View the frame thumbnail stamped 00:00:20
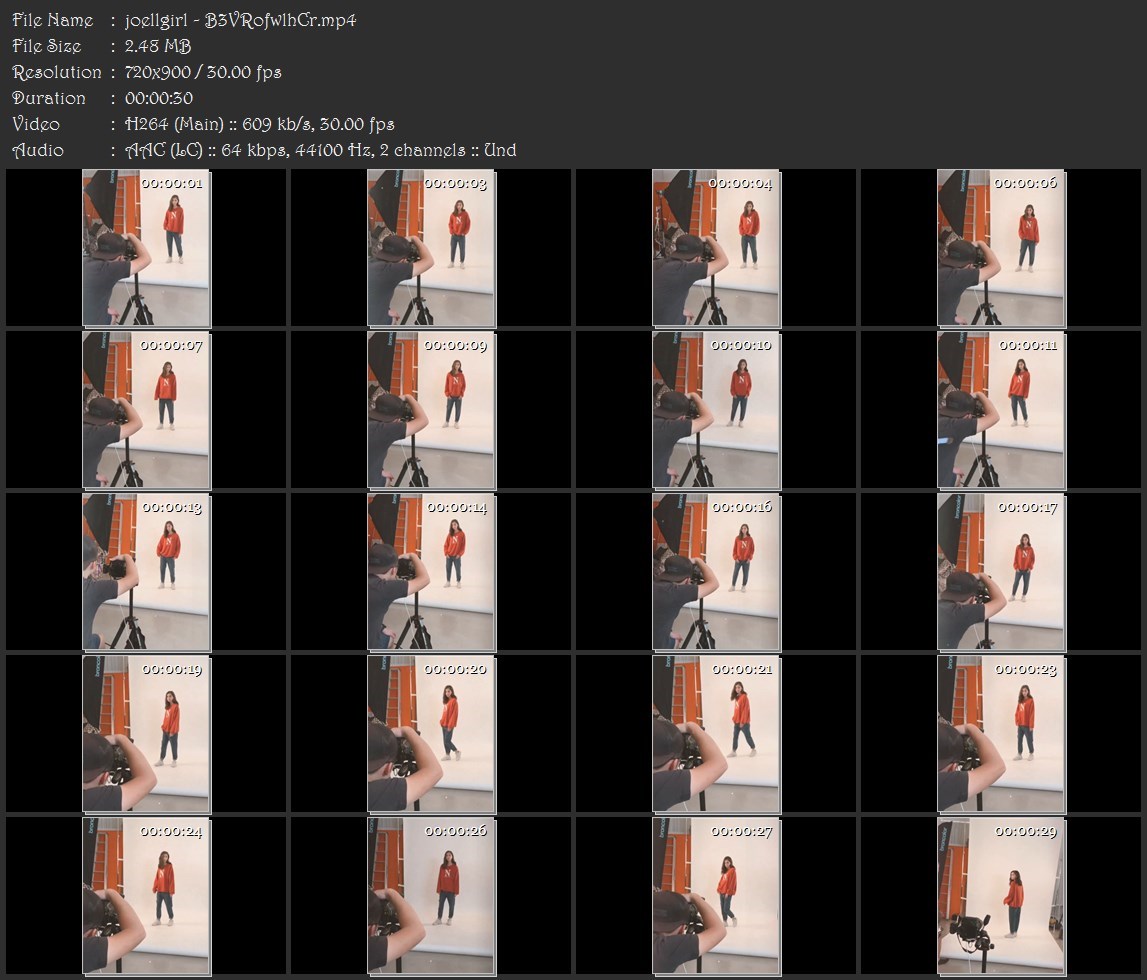Image resolution: width=1147 pixels, height=980 pixels. click(432, 734)
